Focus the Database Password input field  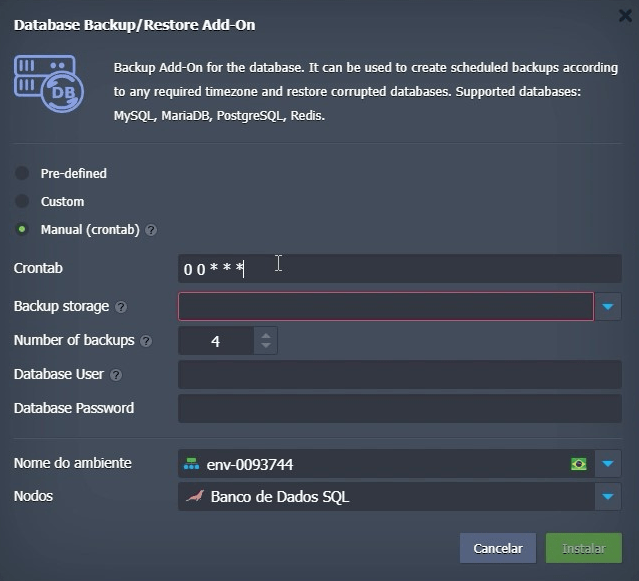(400, 408)
